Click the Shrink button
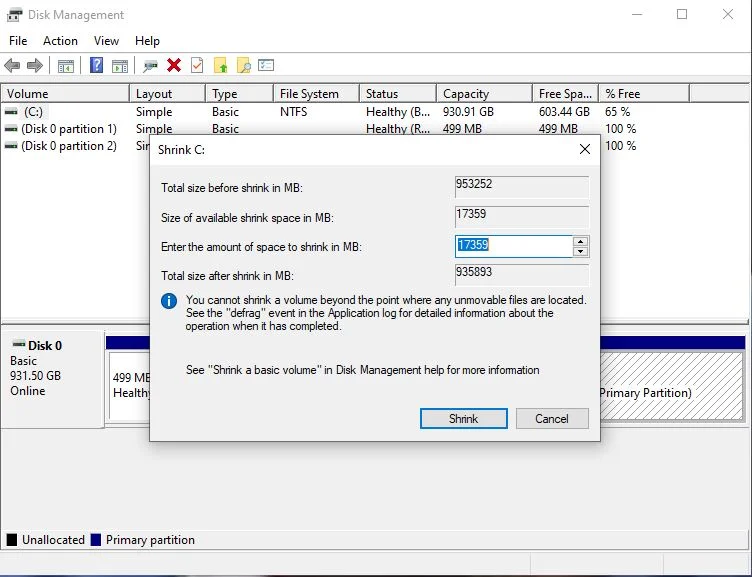The width and height of the screenshot is (752, 577). pyautogui.click(x=464, y=419)
